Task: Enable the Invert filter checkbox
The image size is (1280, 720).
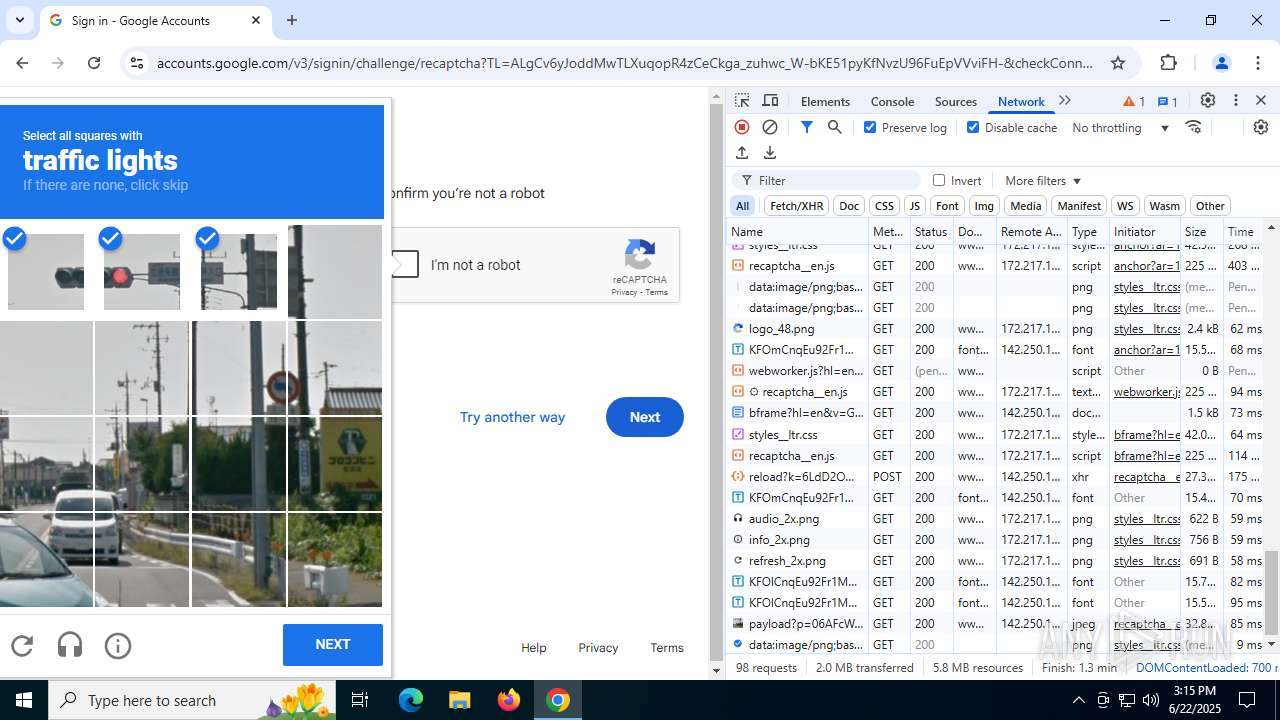Action: [939, 180]
